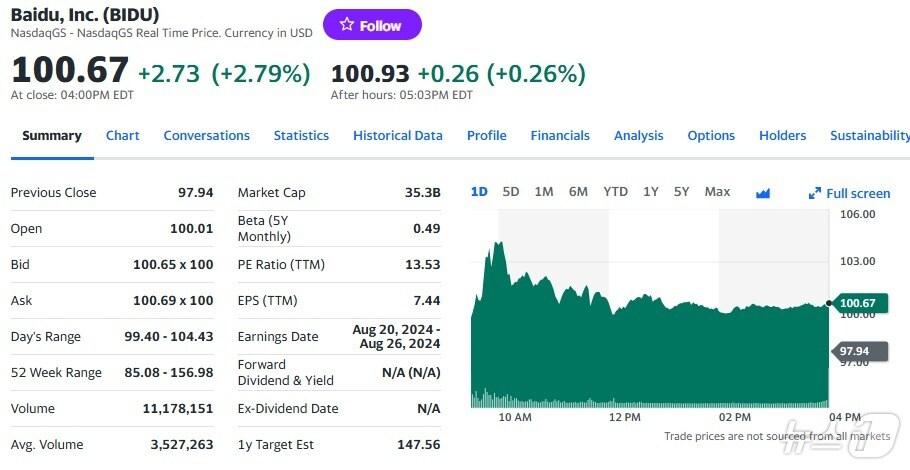Open the chart type icon
The height and width of the screenshot is (470, 910).
click(x=763, y=193)
